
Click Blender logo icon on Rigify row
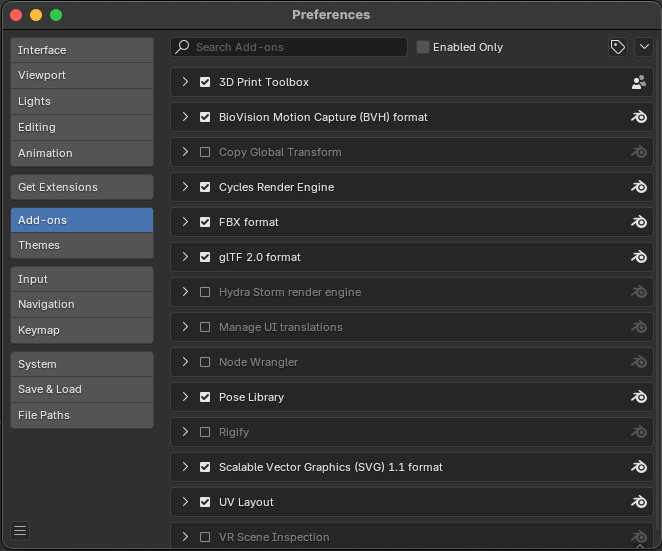[x=639, y=432]
